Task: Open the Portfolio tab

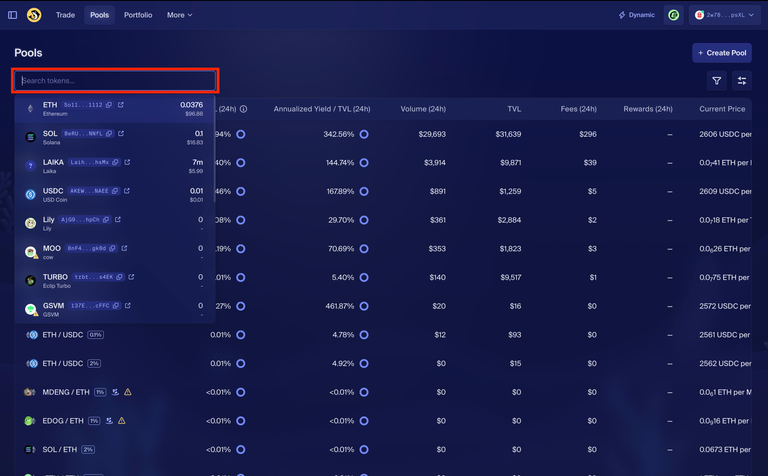Action: click(138, 15)
